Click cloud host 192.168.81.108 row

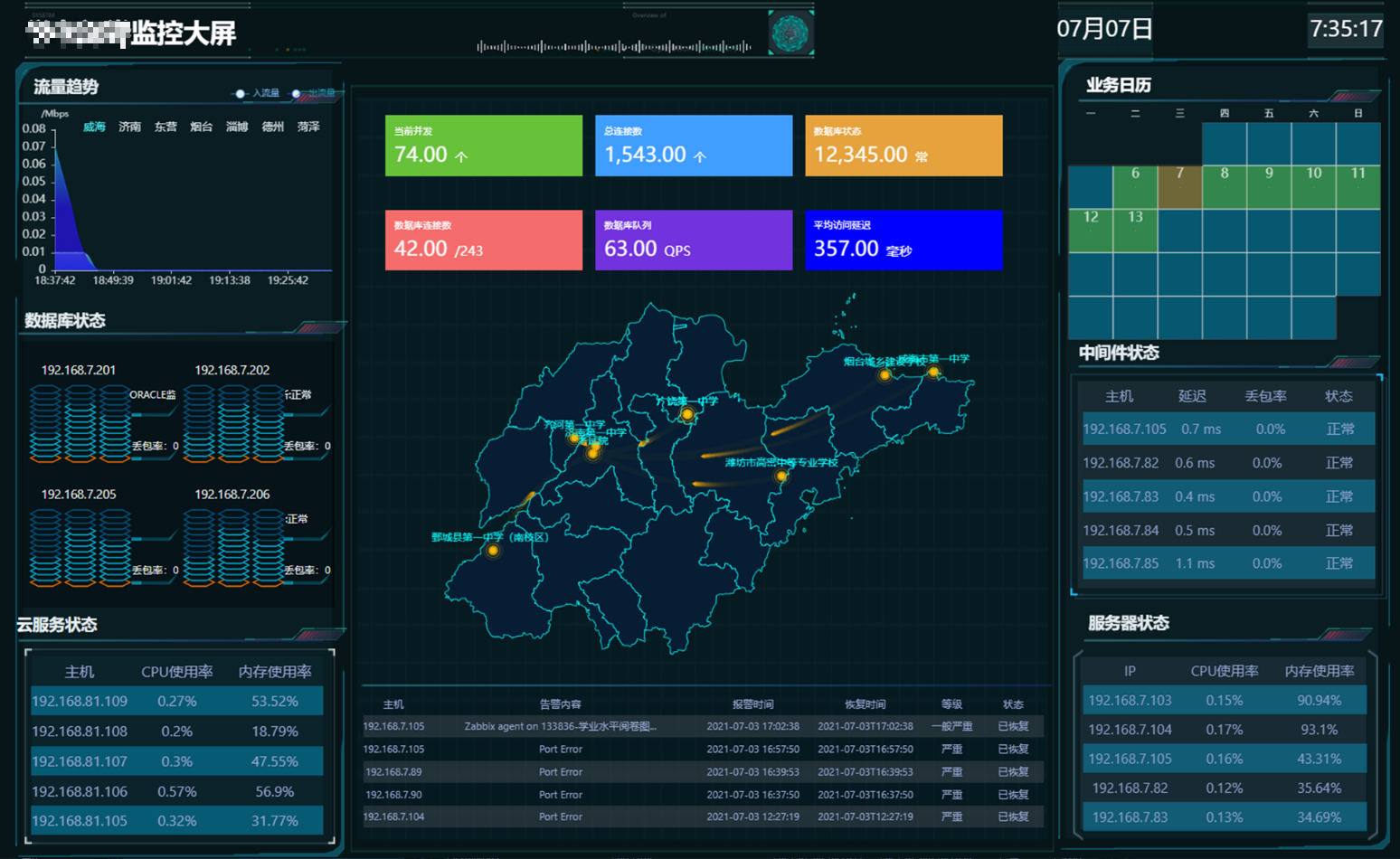(x=177, y=731)
